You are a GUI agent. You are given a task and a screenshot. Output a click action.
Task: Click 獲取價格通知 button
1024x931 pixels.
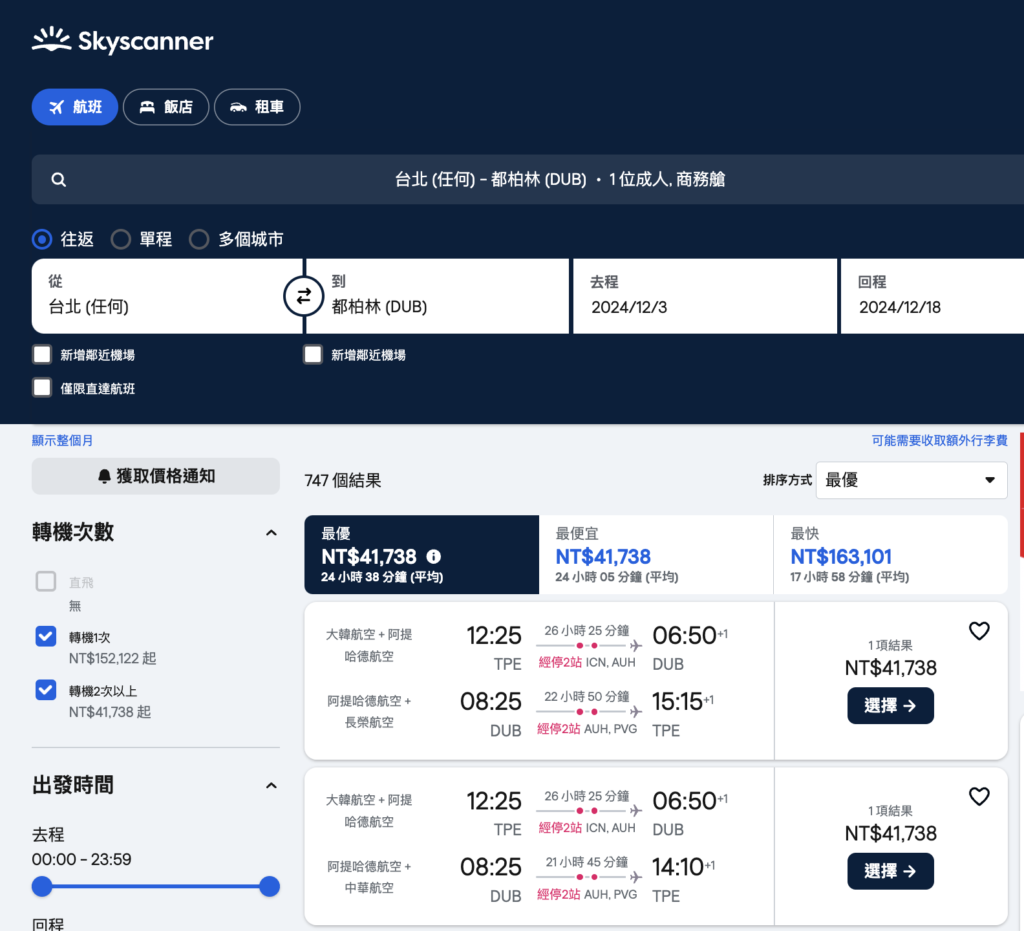click(155, 476)
